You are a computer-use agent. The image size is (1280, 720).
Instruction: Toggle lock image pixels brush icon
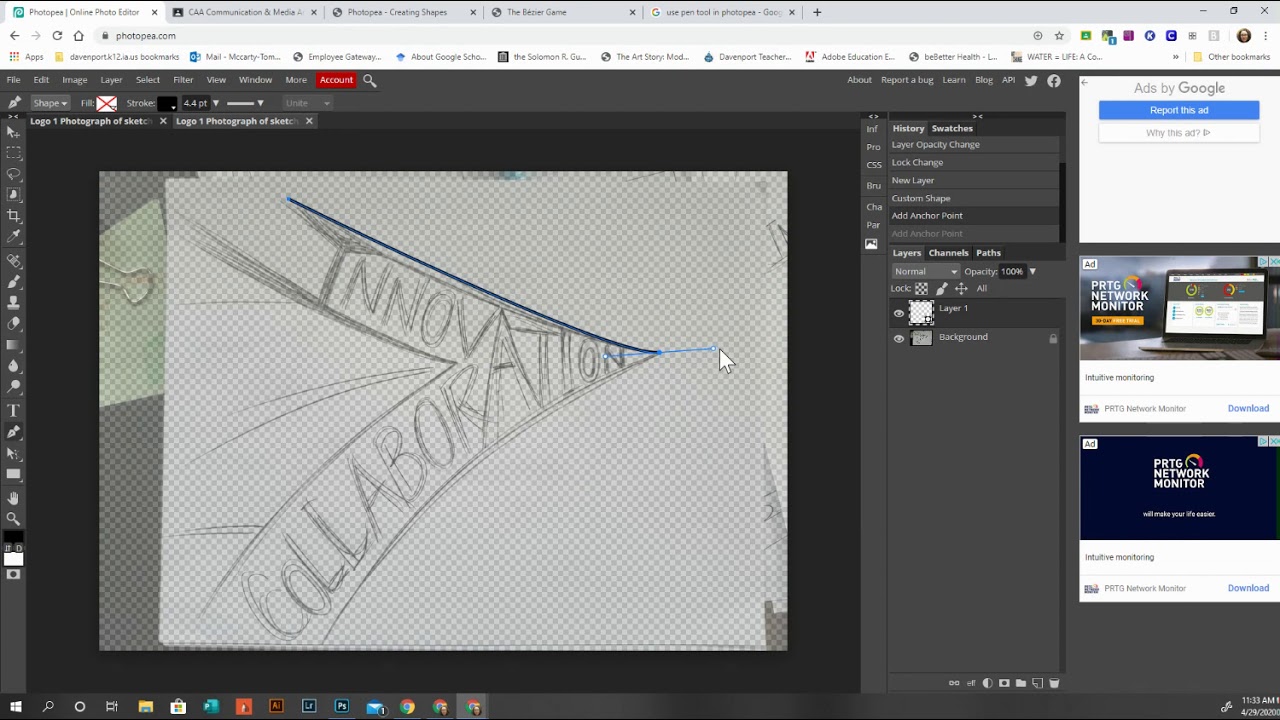(x=942, y=289)
